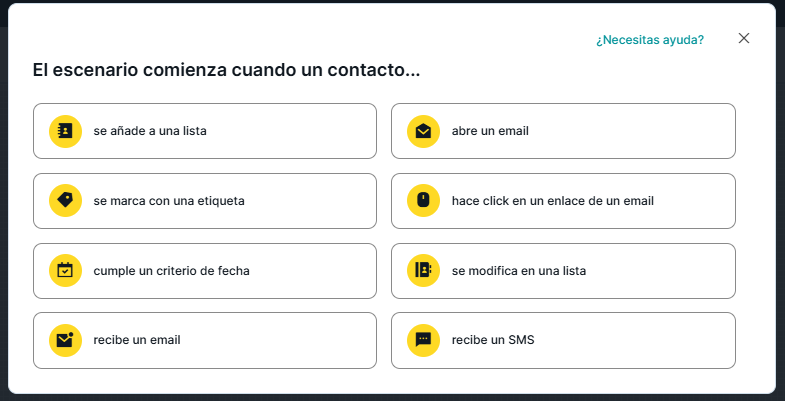The image size is (785, 401).
Task: Select 'hace click en un enlace de un email'
Action: [552, 201]
